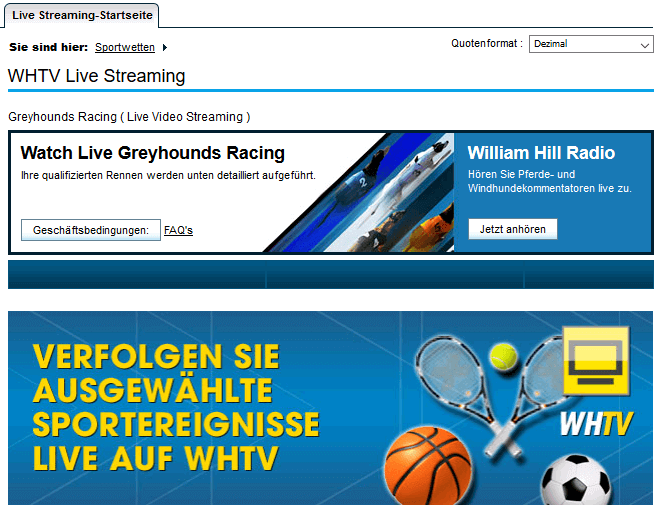Click the Greyhounds Racing (Live Video Streaming) text
Image resolution: width=659 pixels, height=512 pixels.
pos(129,117)
